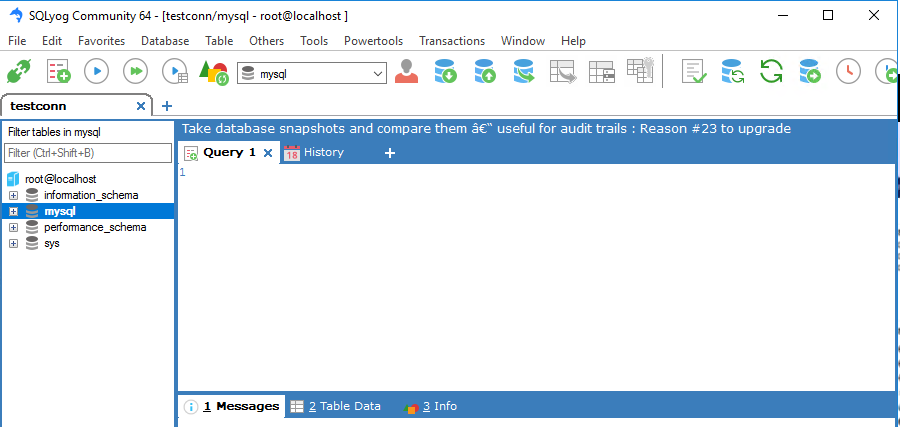Click the Copy Database to host icon

(x=810, y=72)
